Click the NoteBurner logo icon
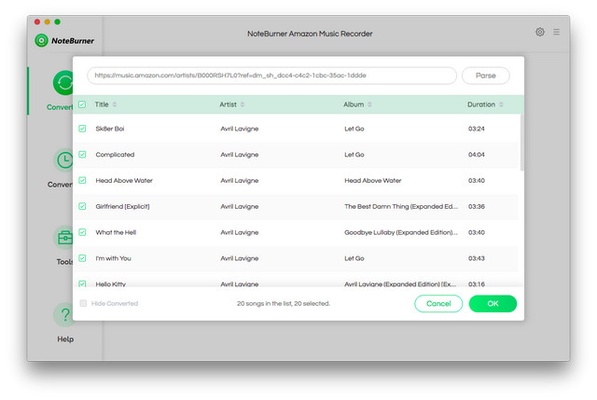Viewport: 597px width, 400px height. pyautogui.click(x=41, y=40)
